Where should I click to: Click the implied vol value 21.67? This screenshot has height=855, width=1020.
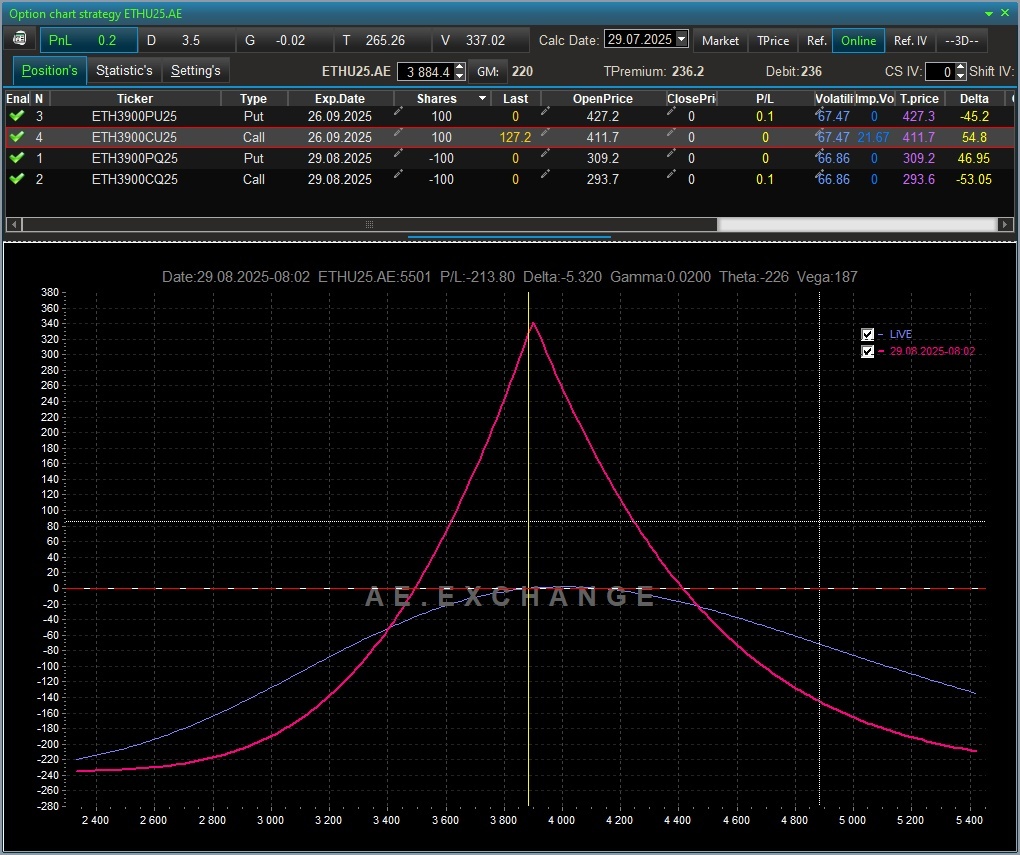[873, 137]
